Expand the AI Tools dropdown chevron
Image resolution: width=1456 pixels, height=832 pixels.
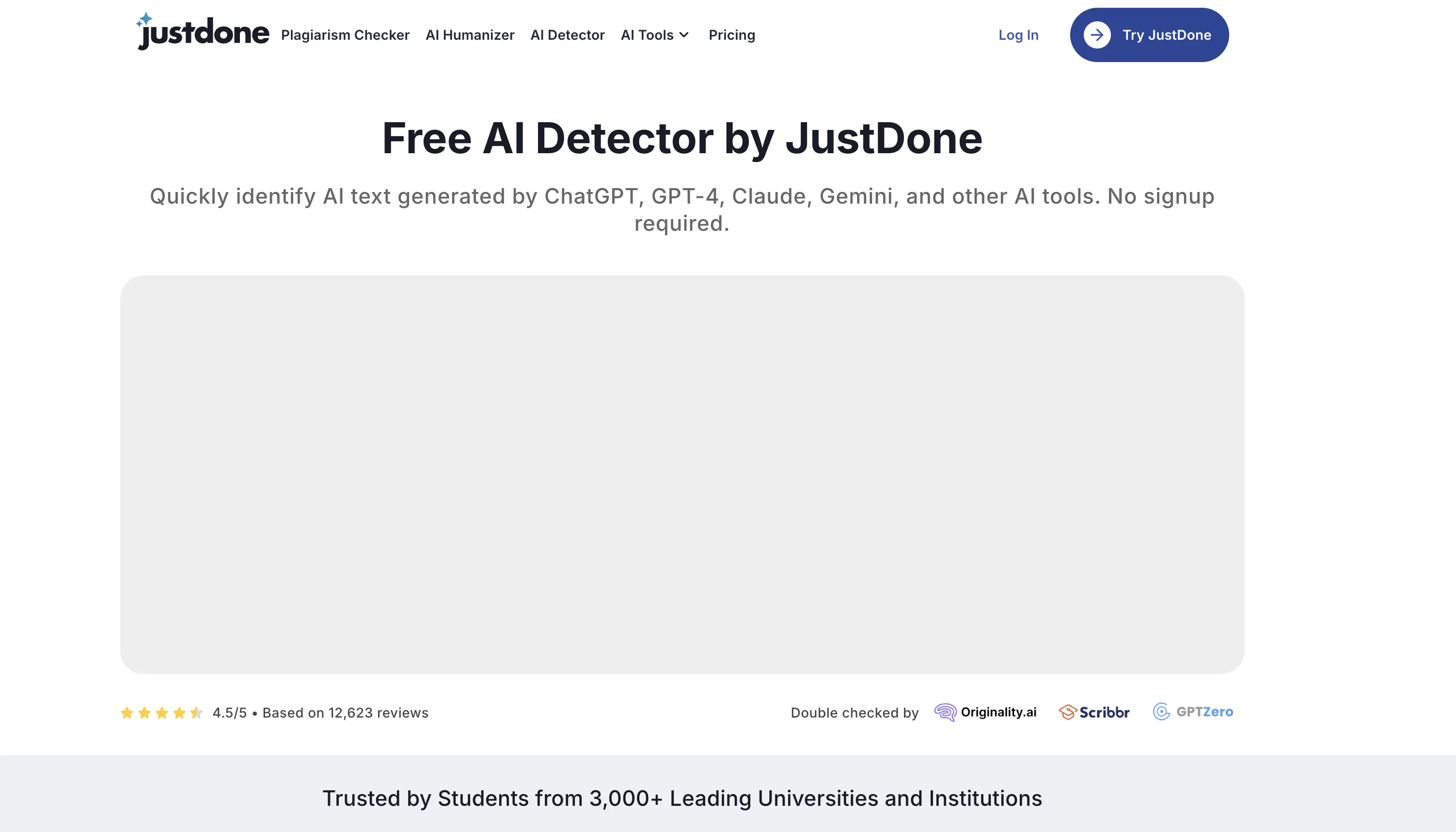(x=684, y=35)
